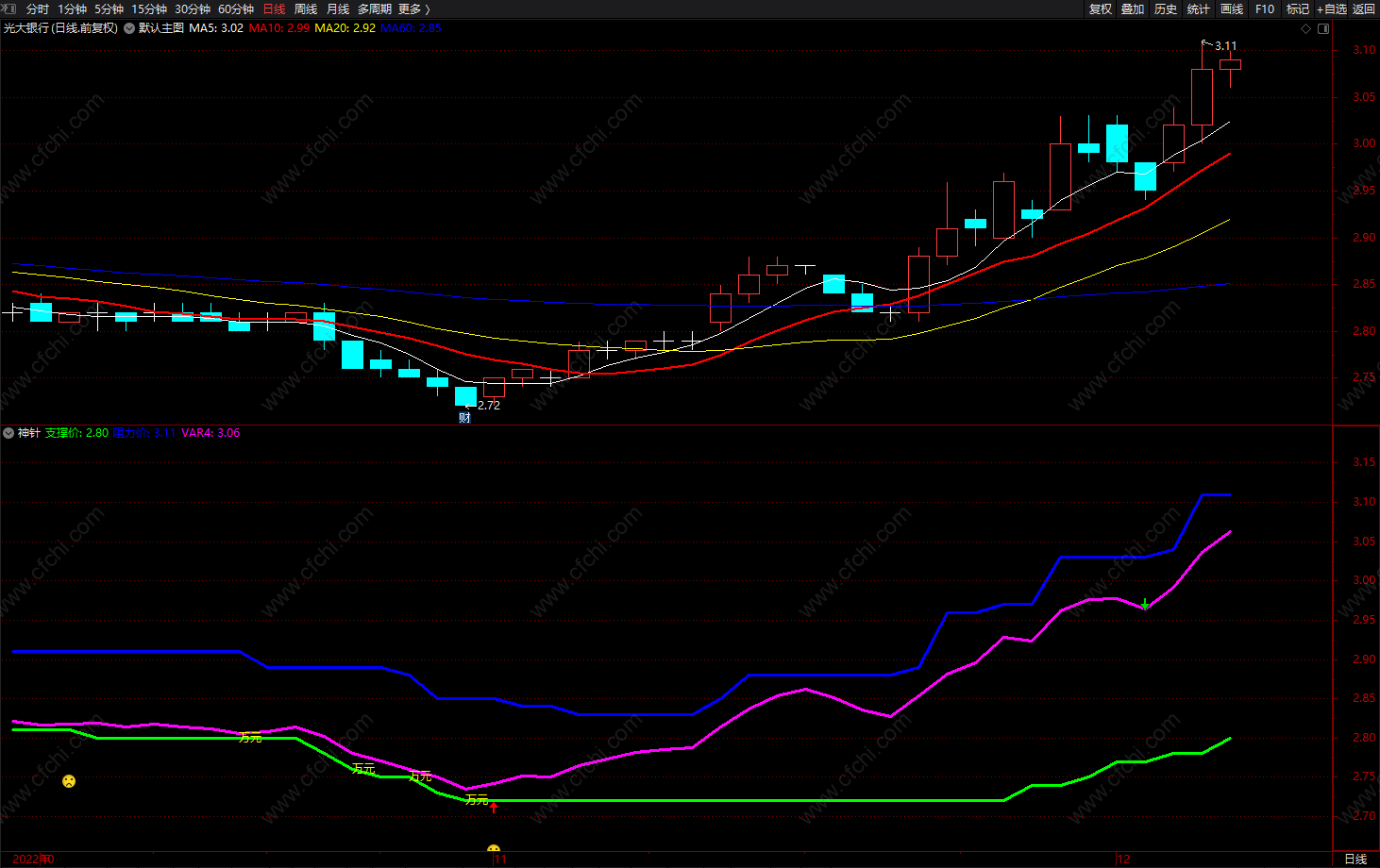Open the 历史 history button

pyautogui.click(x=1166, y=8)
